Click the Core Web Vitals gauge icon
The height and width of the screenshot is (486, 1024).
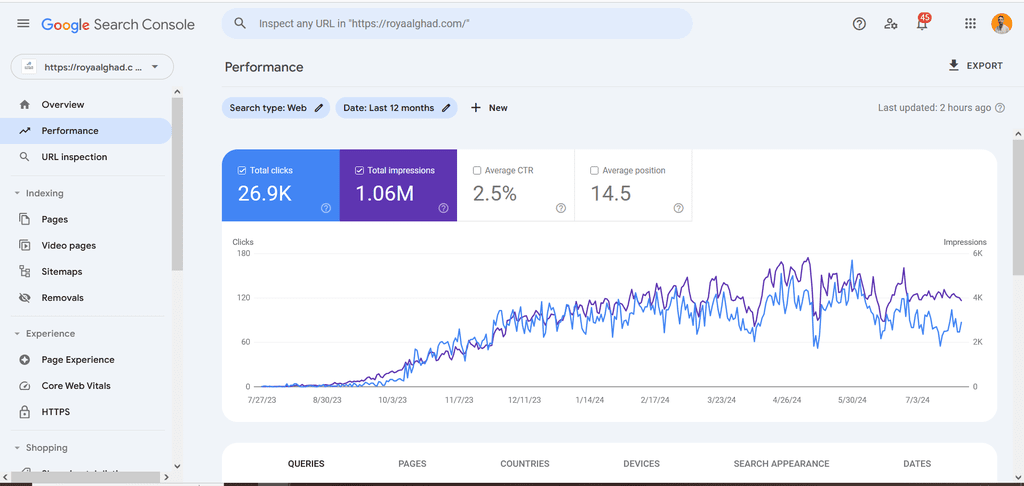pyautogui.click(x=25, y=386)
